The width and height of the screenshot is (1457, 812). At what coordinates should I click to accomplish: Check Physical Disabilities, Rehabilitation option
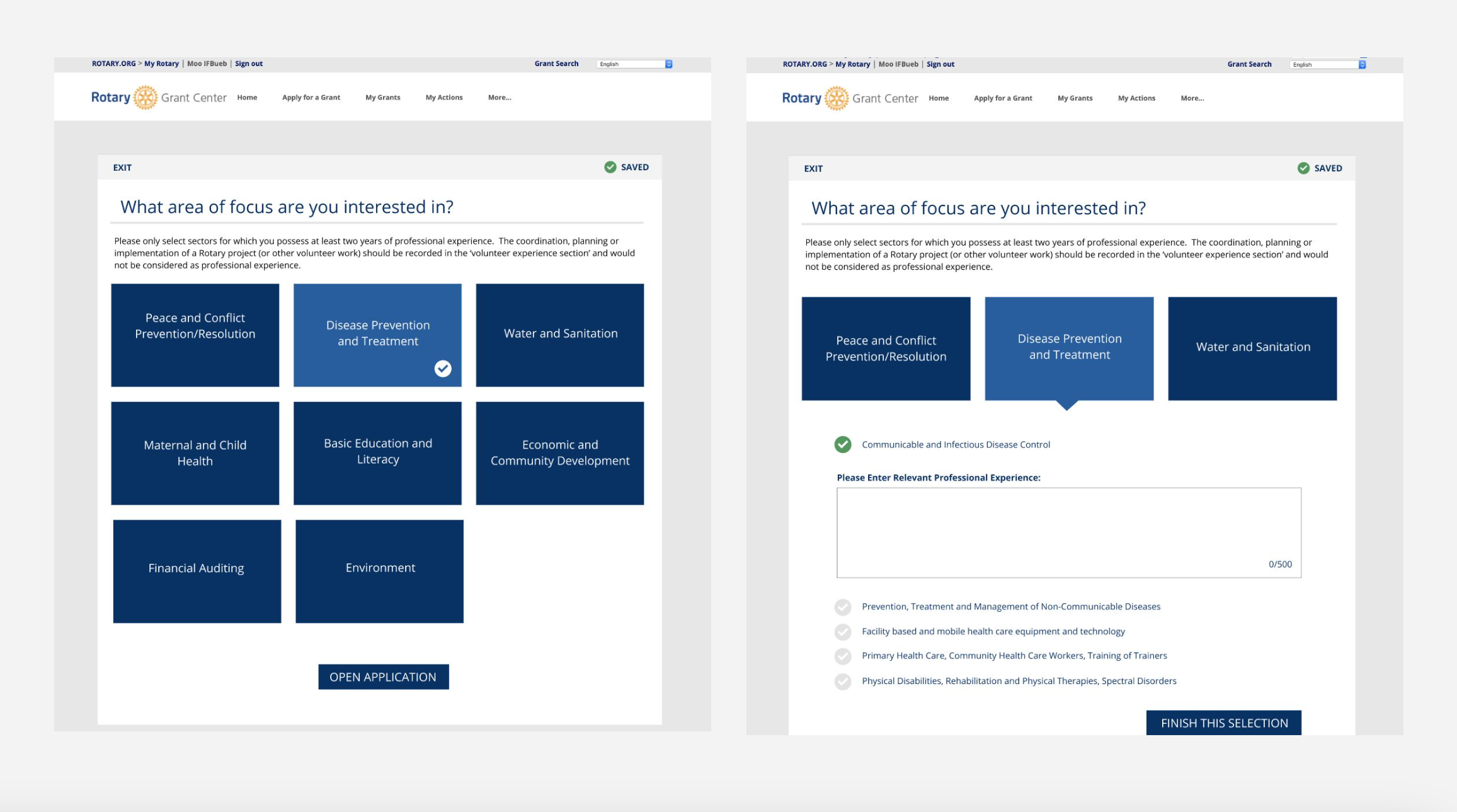[x=843, y=682]
